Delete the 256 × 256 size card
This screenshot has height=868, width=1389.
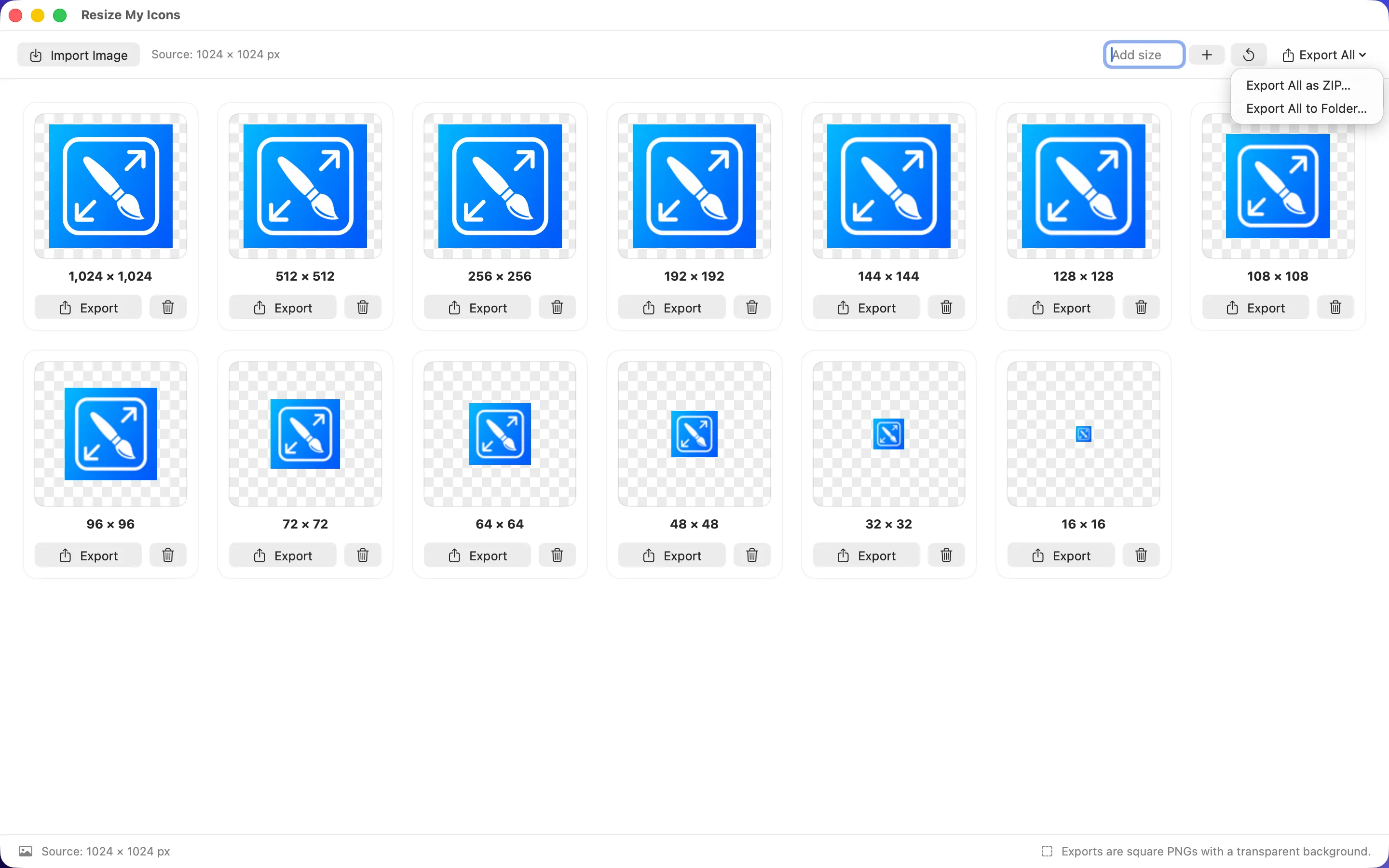(557, 308)
